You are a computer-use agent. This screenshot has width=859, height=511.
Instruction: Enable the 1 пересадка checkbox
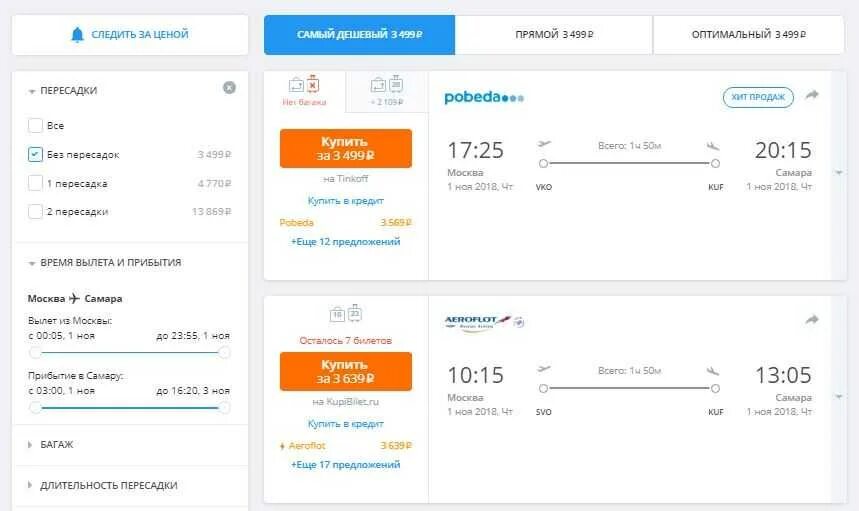coord(35,183)
